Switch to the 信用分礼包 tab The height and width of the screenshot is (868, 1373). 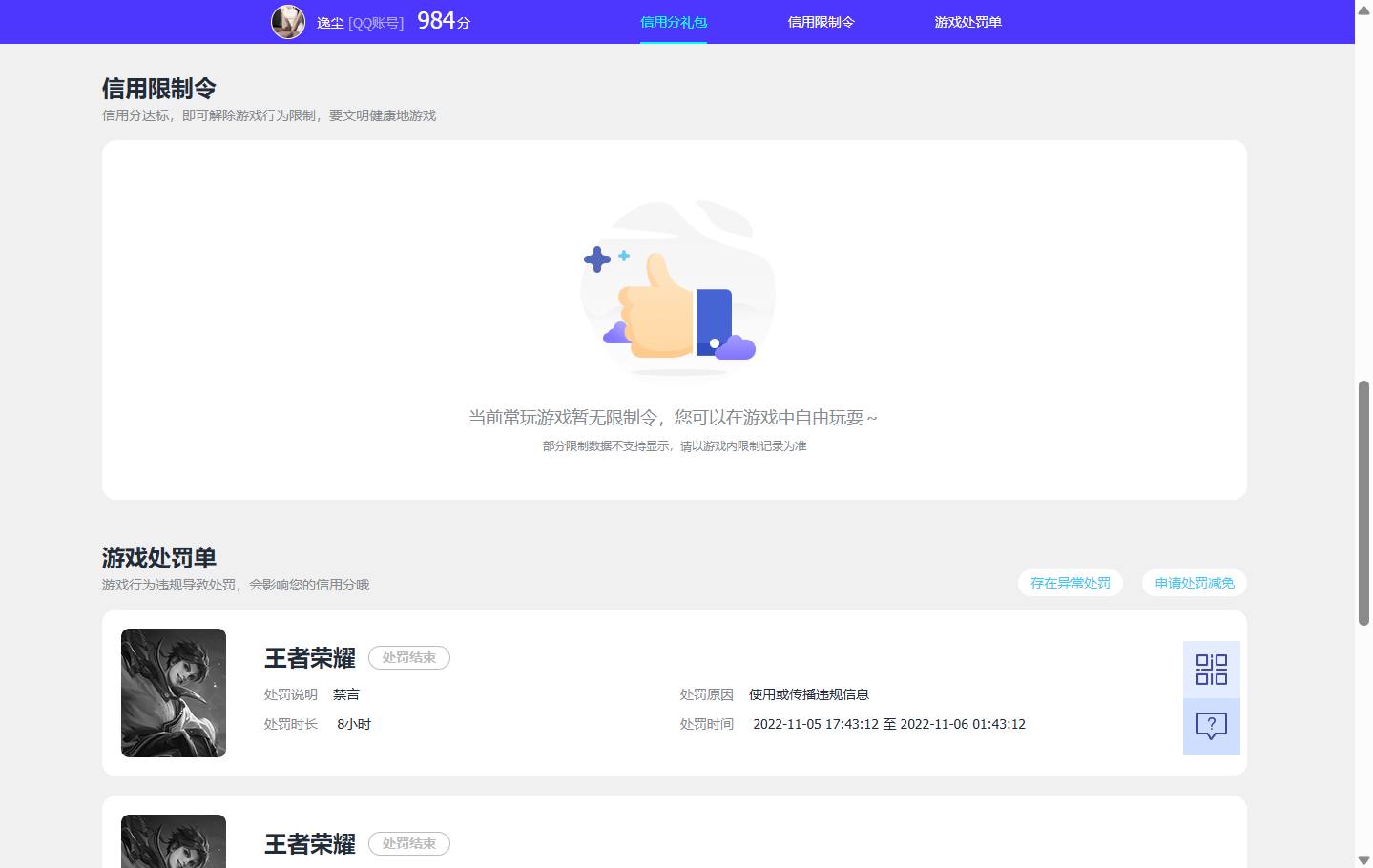[x=673, y=21]
